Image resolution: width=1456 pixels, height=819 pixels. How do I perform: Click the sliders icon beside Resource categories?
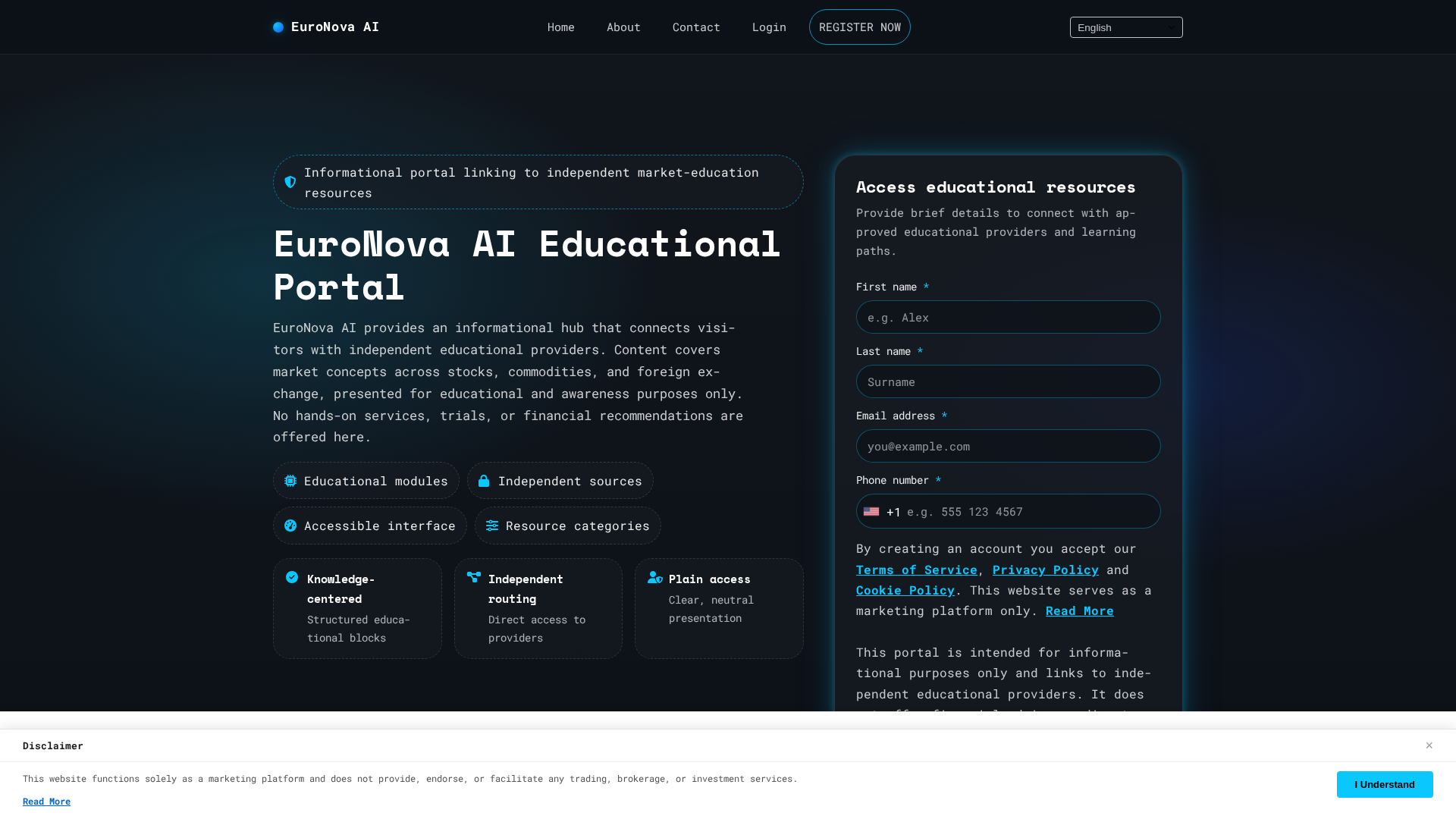tap(492, 526)
